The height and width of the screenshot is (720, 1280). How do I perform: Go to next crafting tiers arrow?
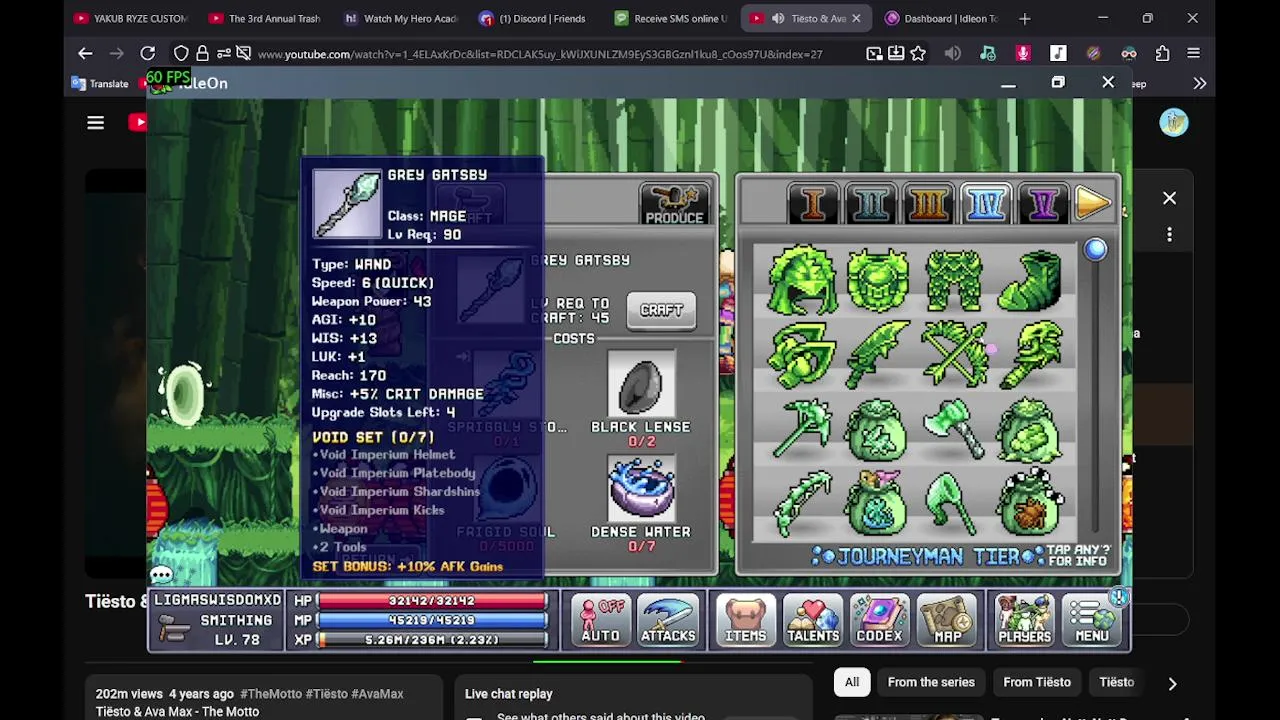click(1094, 204)
